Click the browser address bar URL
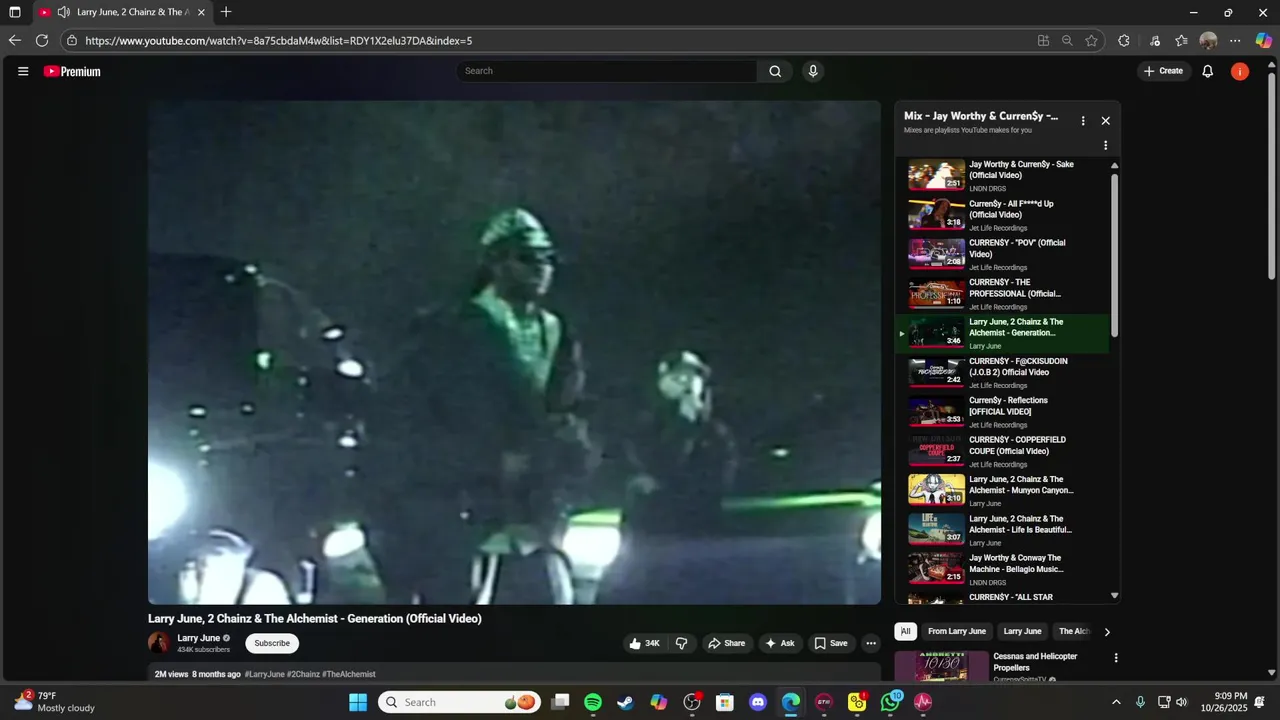This screenshot has width=1280, height=720. [279, 41]
